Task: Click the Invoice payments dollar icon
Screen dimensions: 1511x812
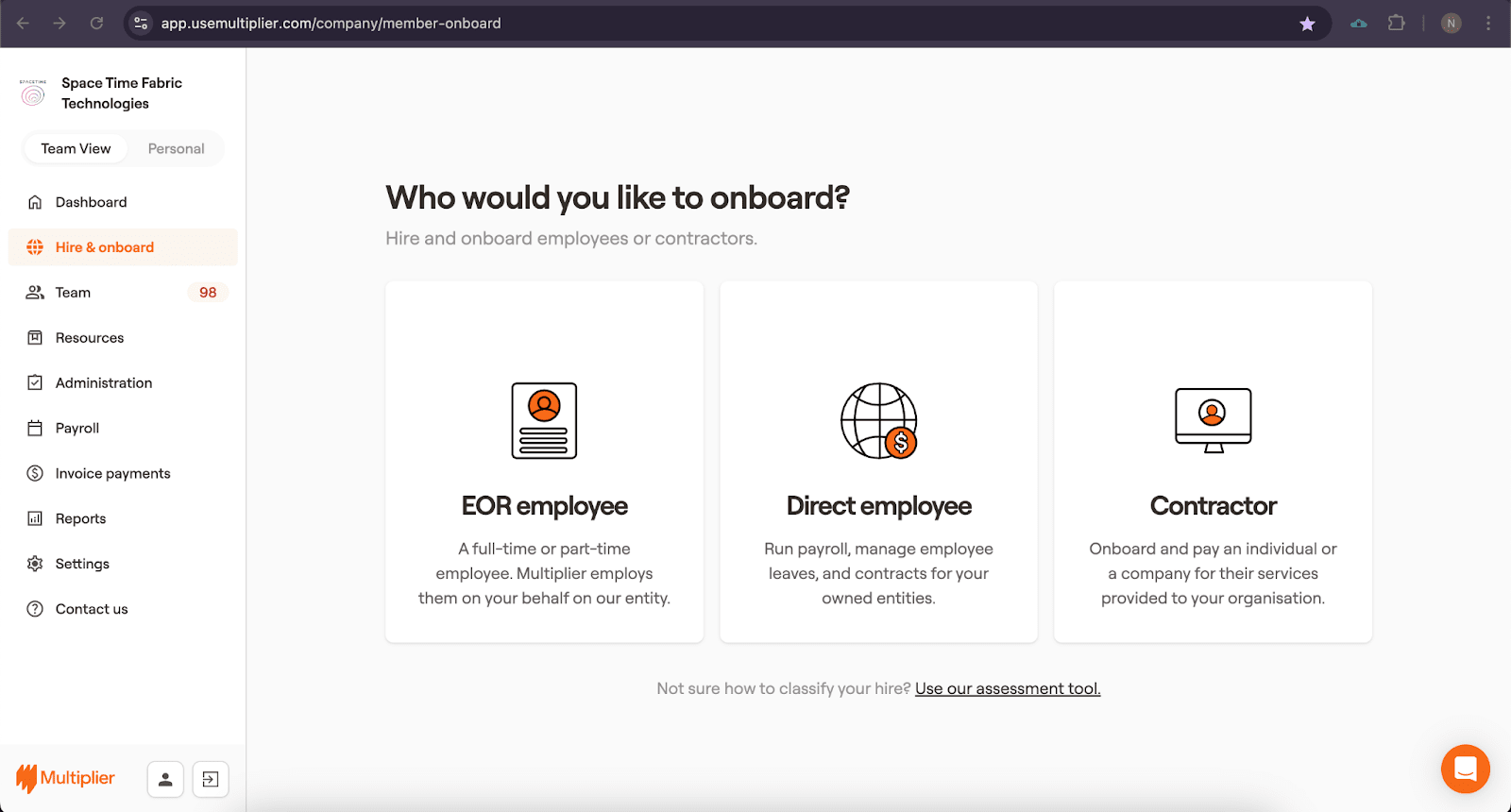Action: 35,474
